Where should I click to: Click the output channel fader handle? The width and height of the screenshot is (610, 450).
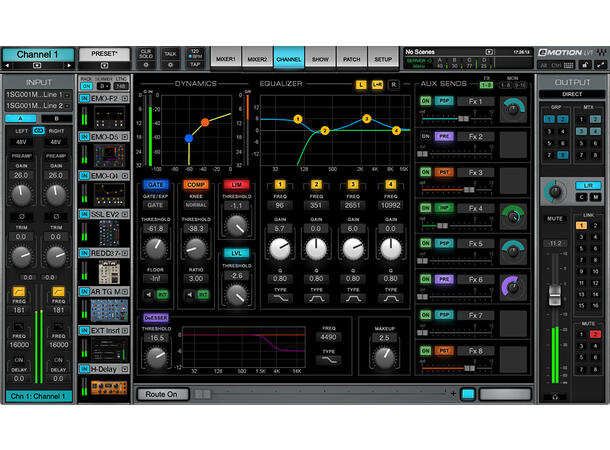(555, 296)
